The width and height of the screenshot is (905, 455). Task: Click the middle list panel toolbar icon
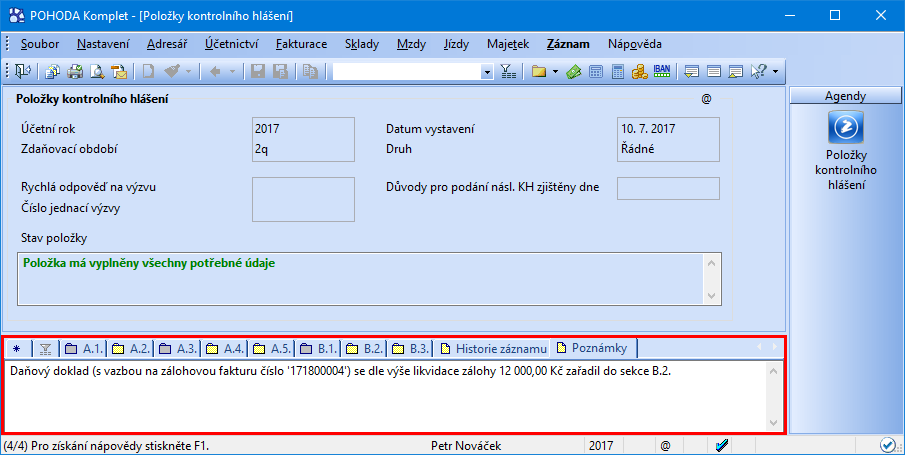click(714, 72)
